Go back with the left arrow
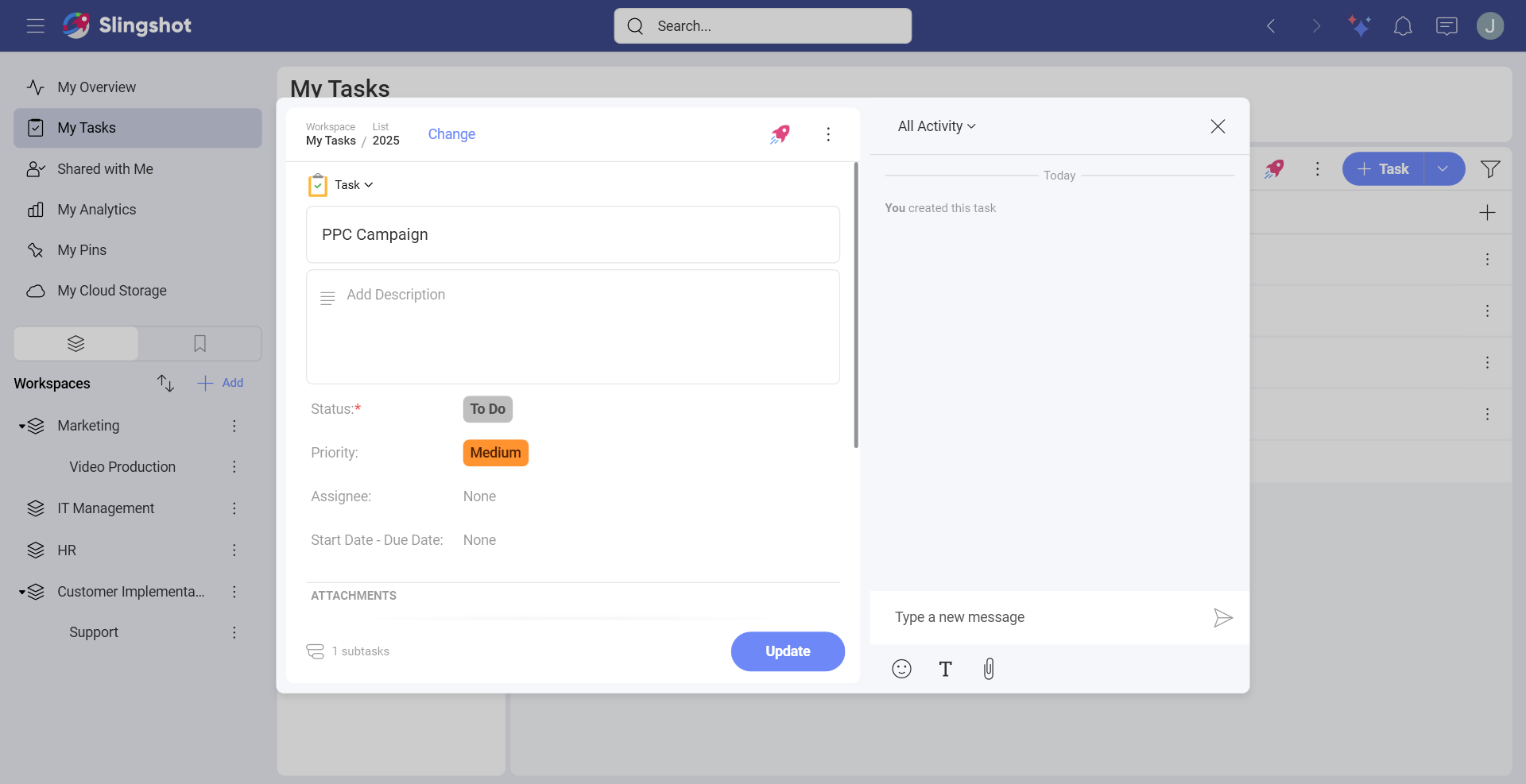The width and height of the screenshot is (1526, 784). point(1271,26)
